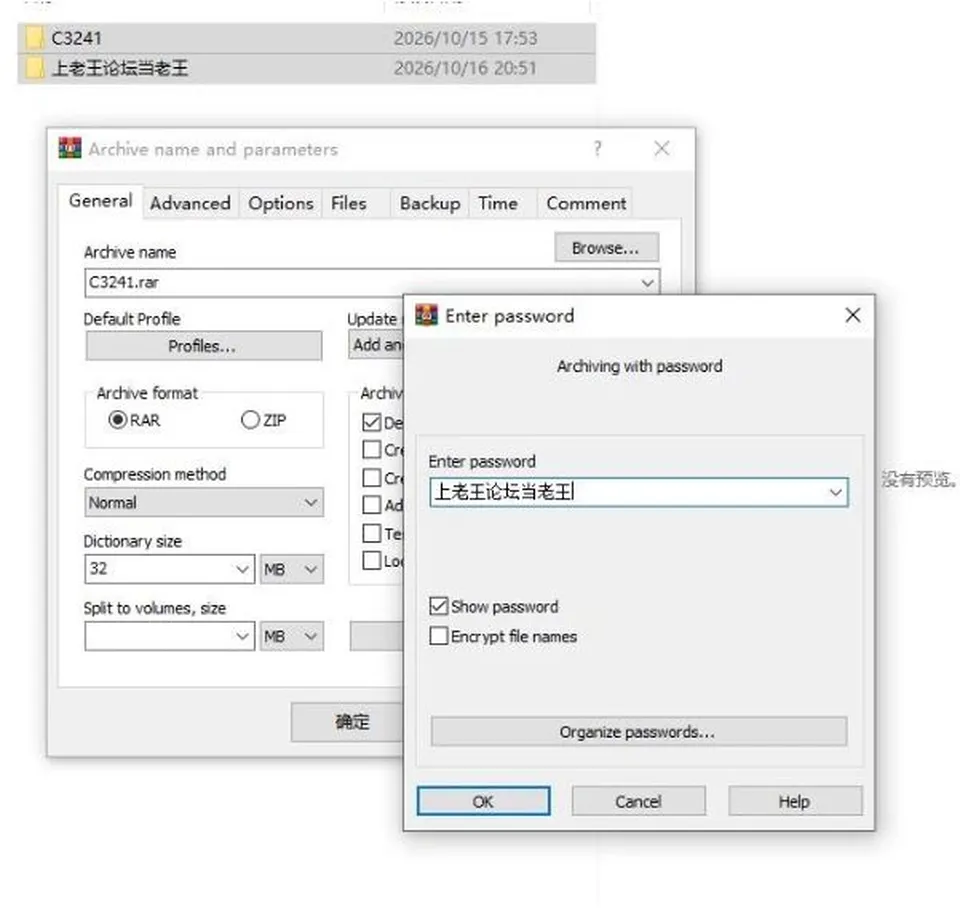Open the Split to volumes MB unit dropdown
Viewport: 960px width, 910px height.
291,637
